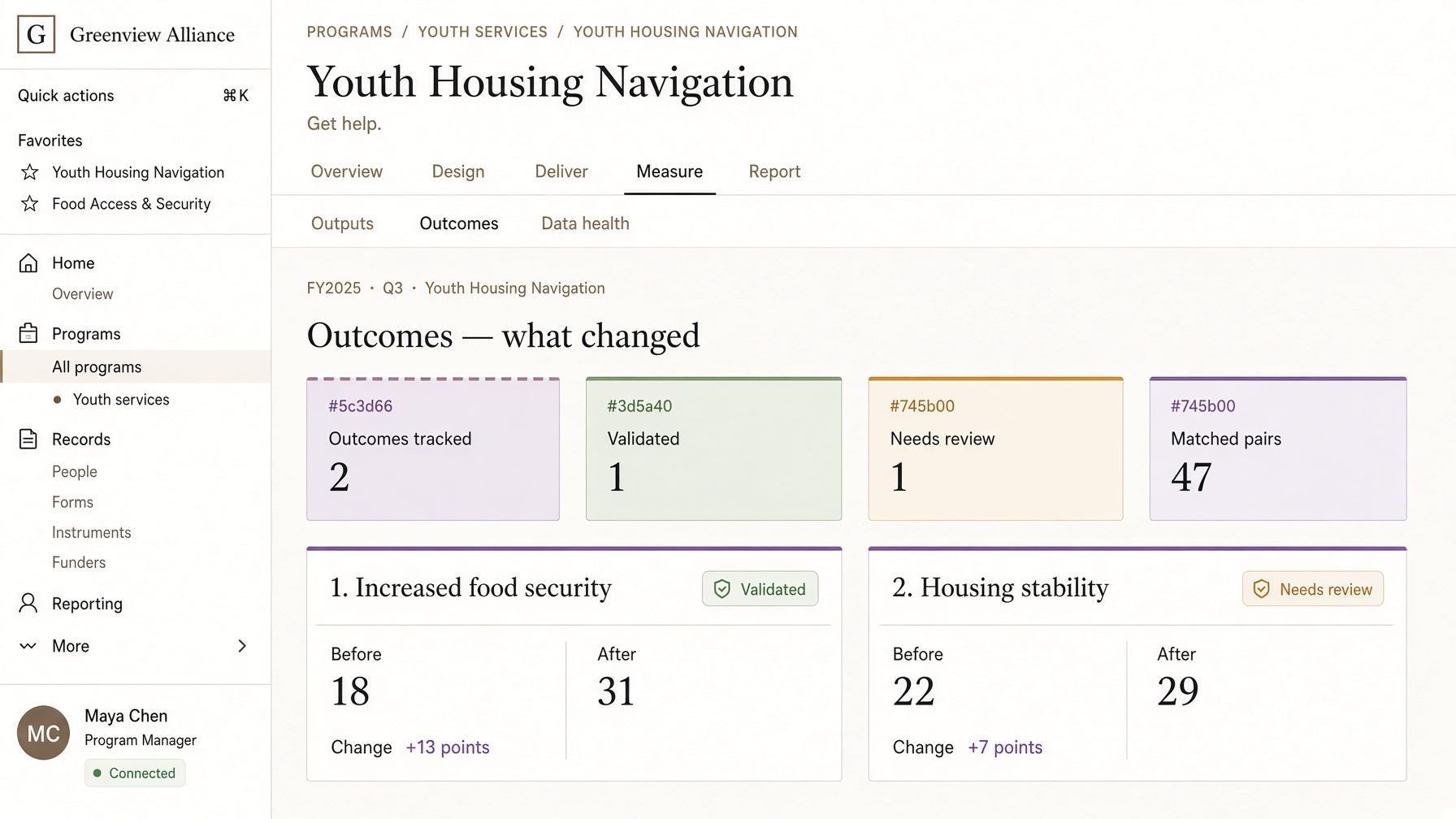Viewport: 1456px width, 819px height.
Task: Click star icon beside Food Access & Security
Action: [x=30, y=204]
